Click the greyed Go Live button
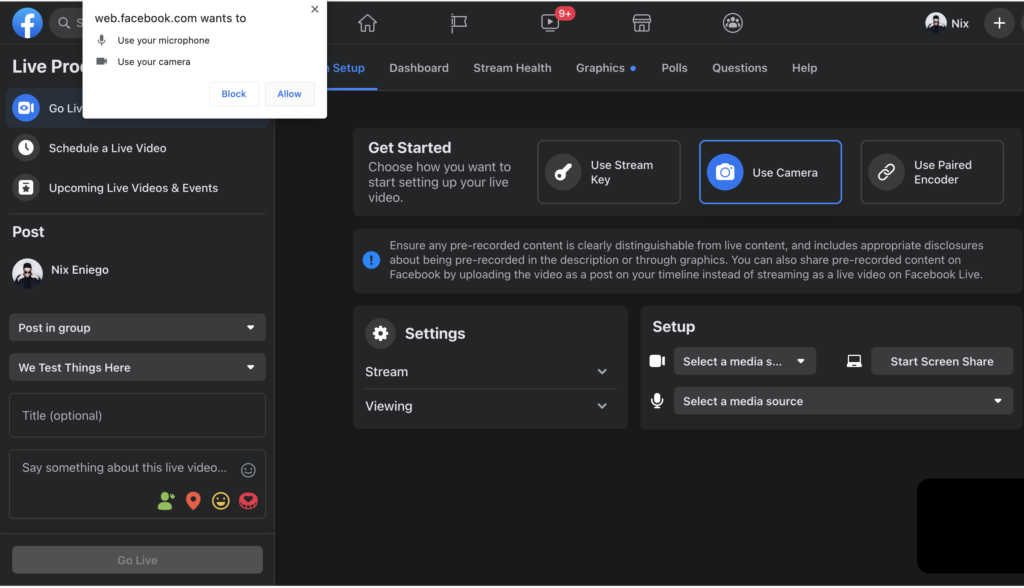1024x588 pixels. click(x=137, y=561)
